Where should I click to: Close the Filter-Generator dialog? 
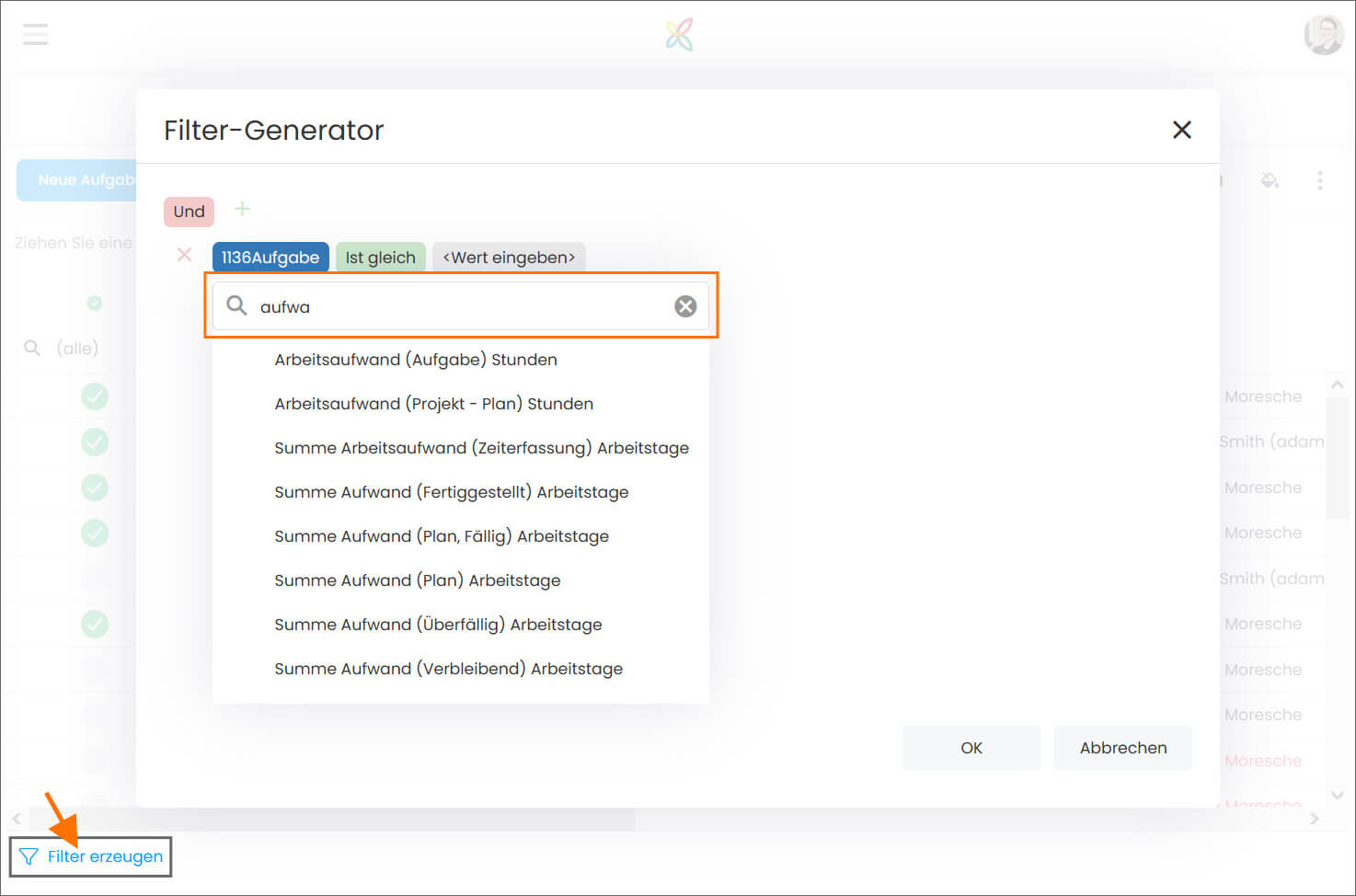1182,130
